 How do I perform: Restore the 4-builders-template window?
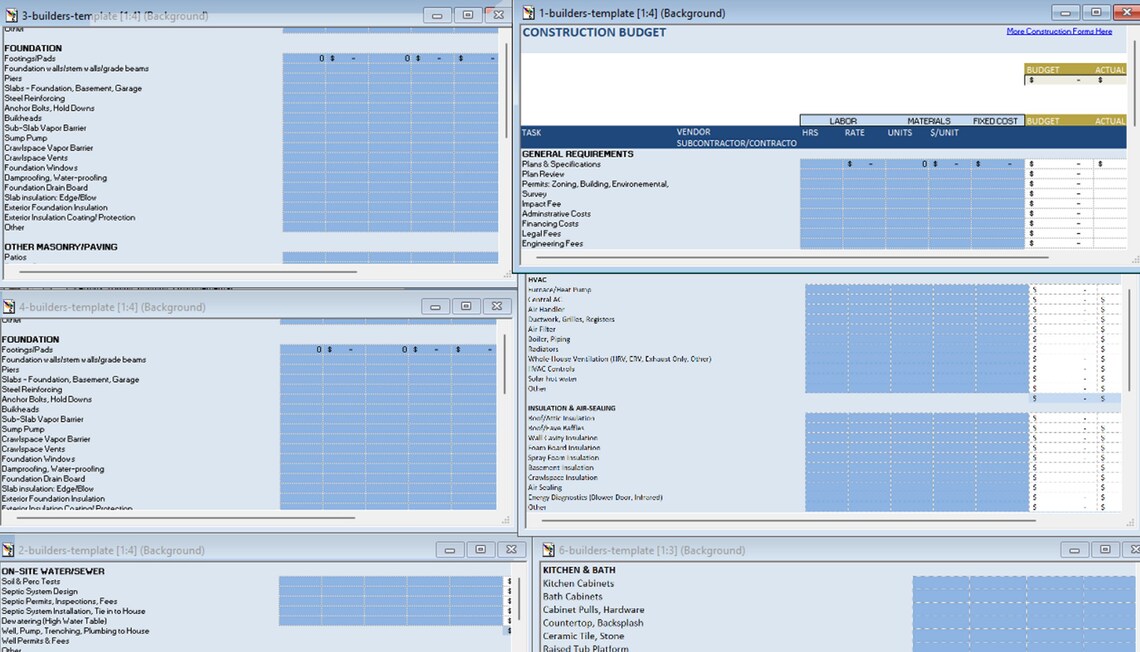[467, 306]
